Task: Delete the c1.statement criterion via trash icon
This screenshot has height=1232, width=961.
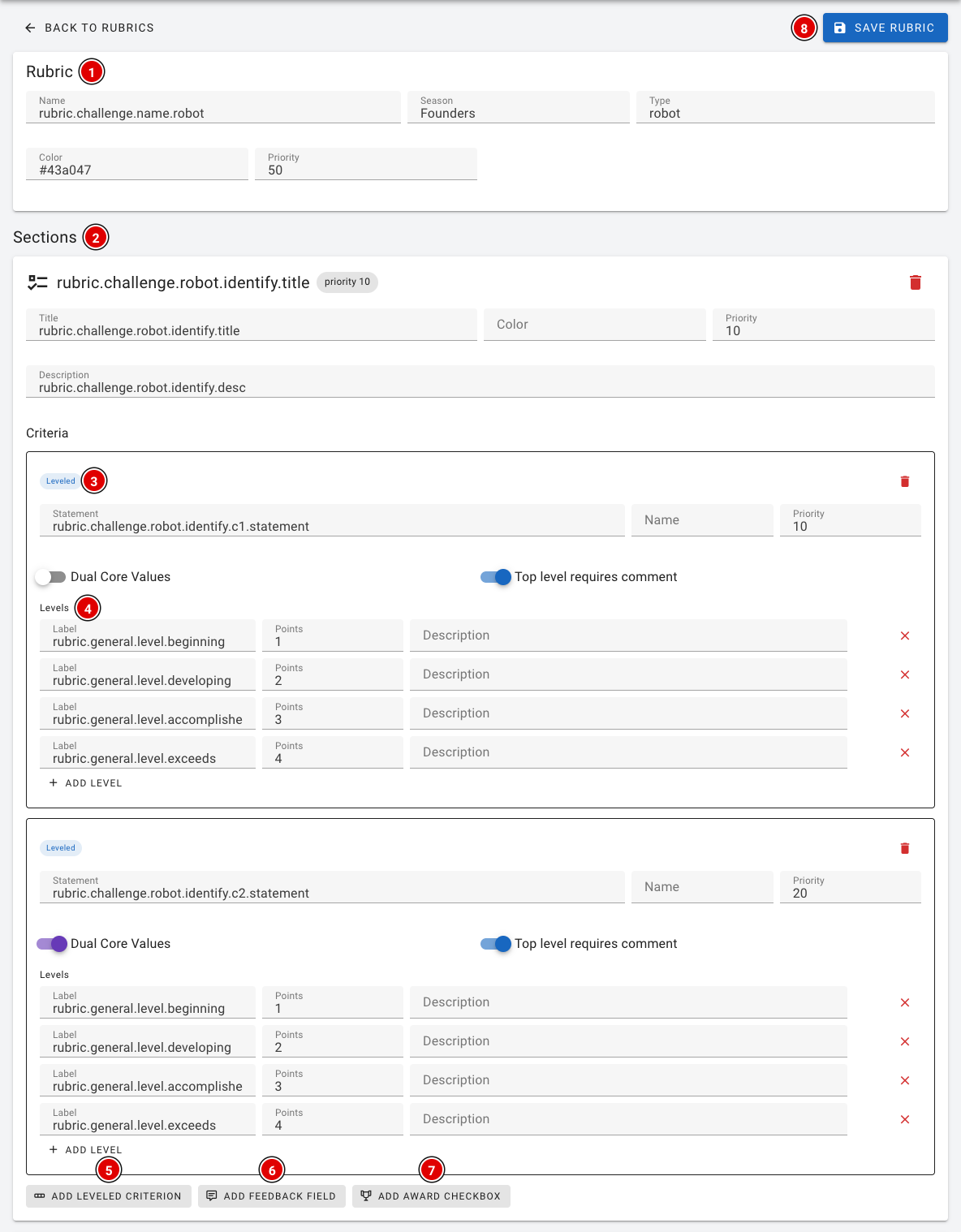Action: point(905,481)
